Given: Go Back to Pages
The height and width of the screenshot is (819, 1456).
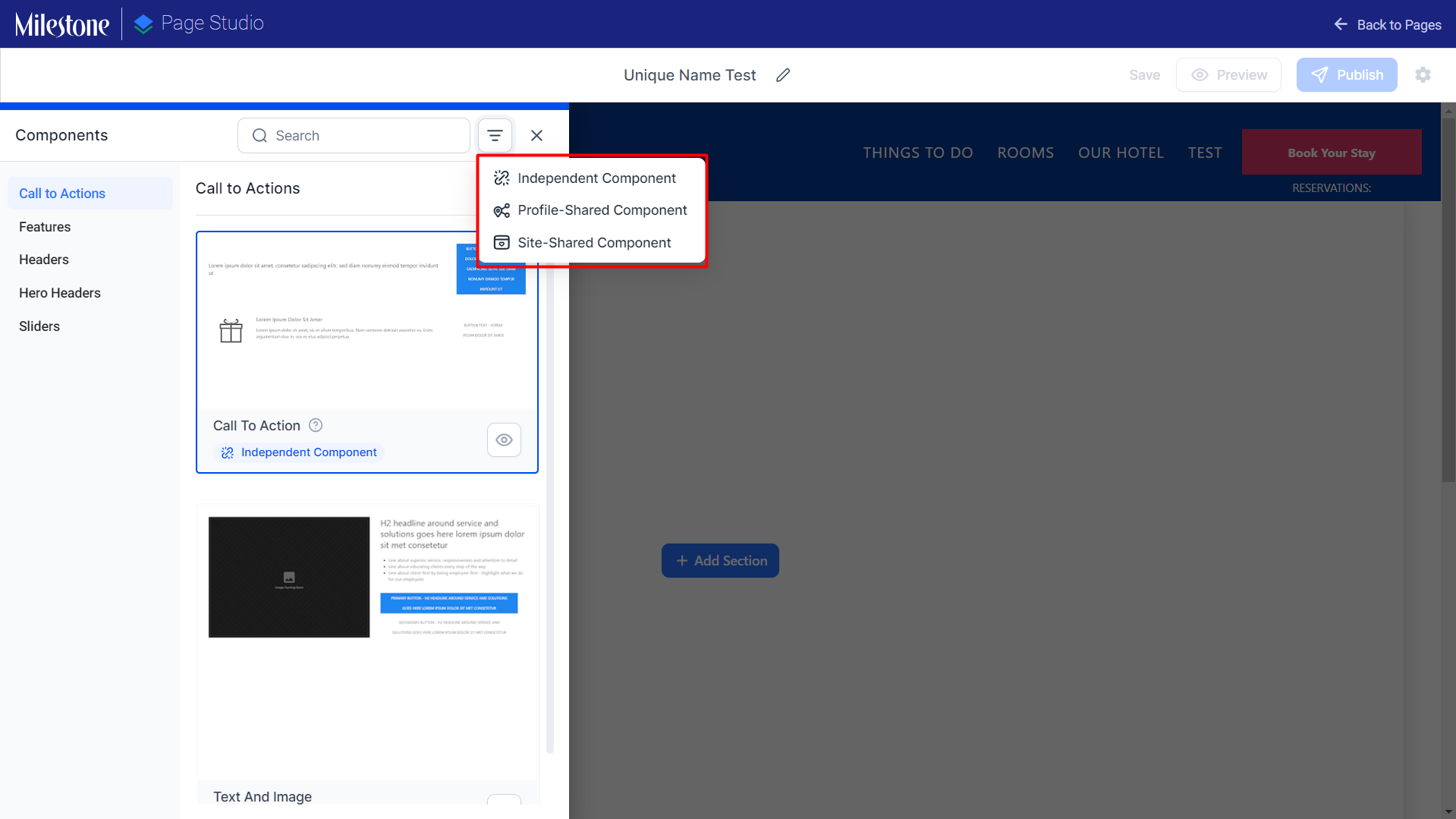Looking at the screenshot, I should pos(1388,24).
